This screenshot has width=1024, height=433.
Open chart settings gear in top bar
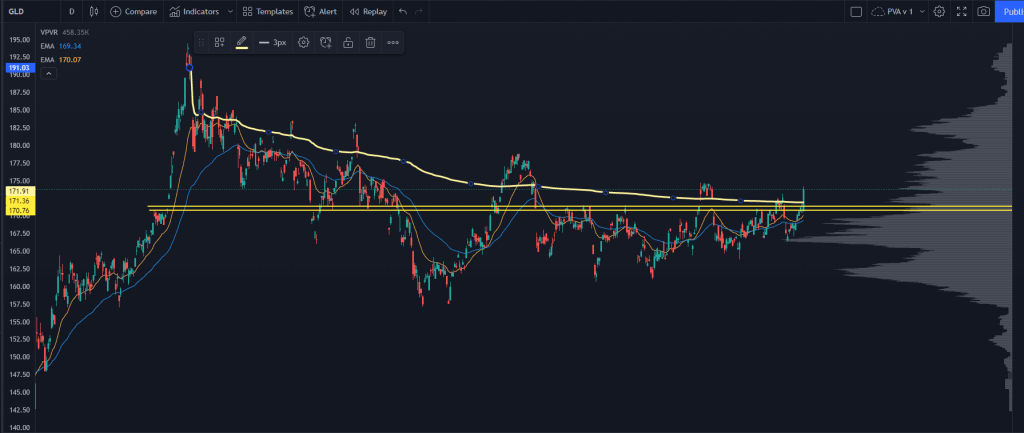(939, 11)
